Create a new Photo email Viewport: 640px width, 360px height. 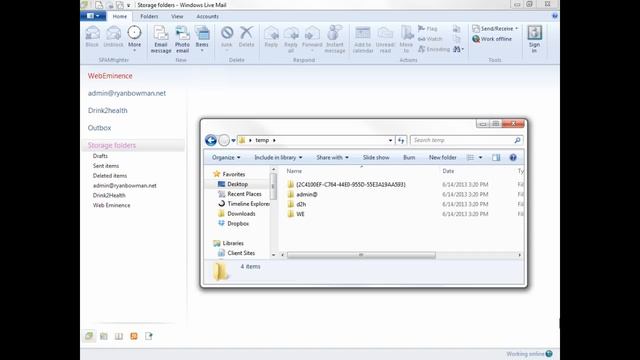pos(182,39)
